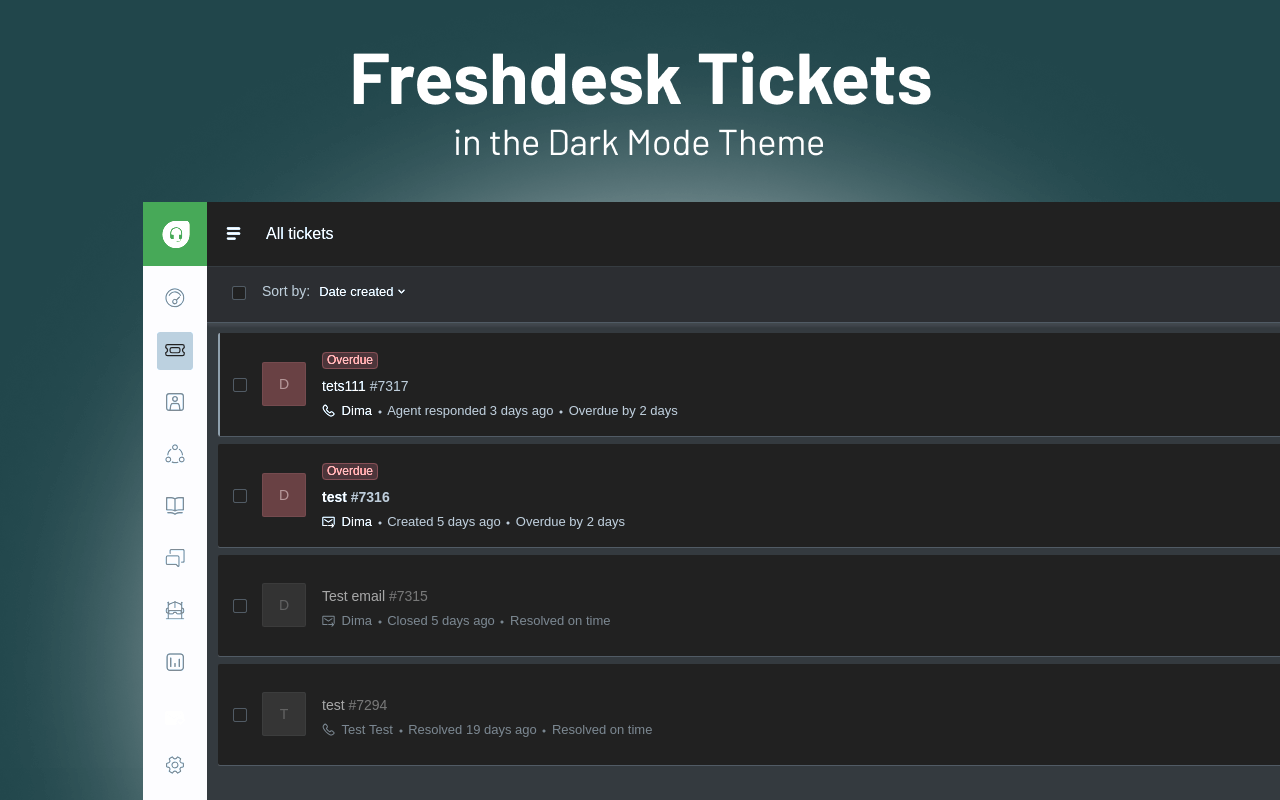Select the checkbox for ticket tets111
The height and width of the screenshot is (800, 1280).
240,385
